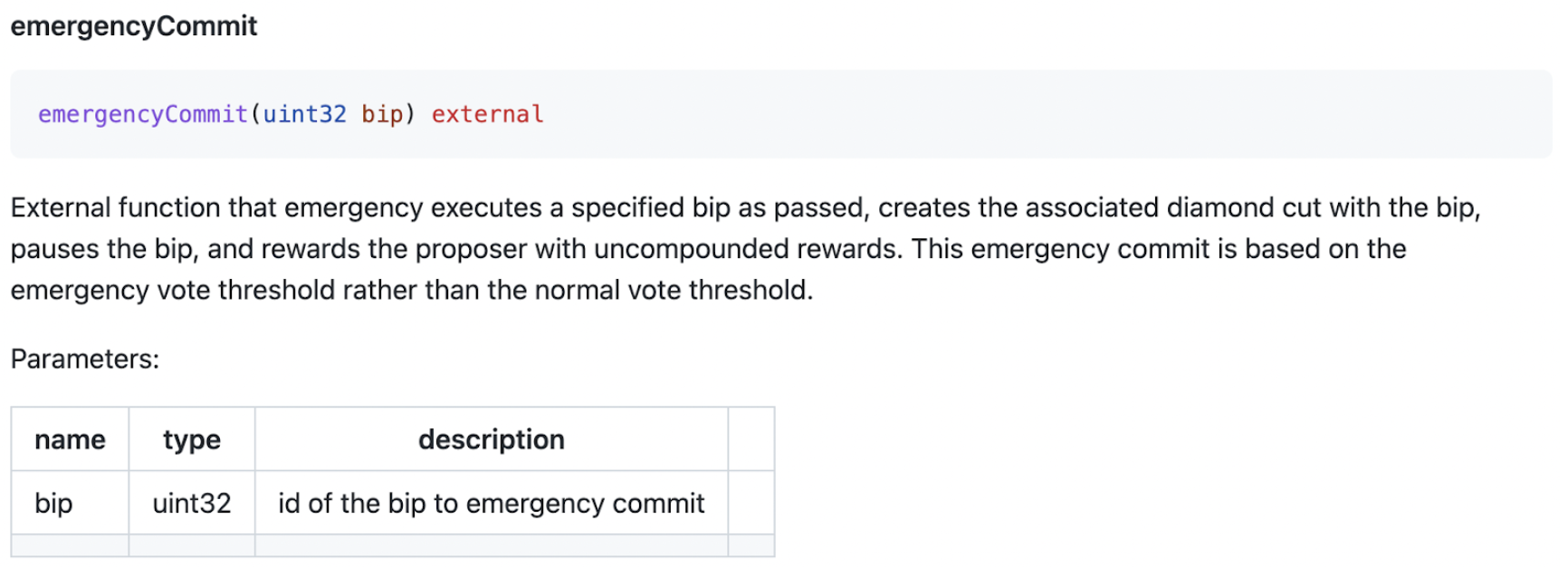
Task: Click the name column header
Action: click(x=70, y=440)
